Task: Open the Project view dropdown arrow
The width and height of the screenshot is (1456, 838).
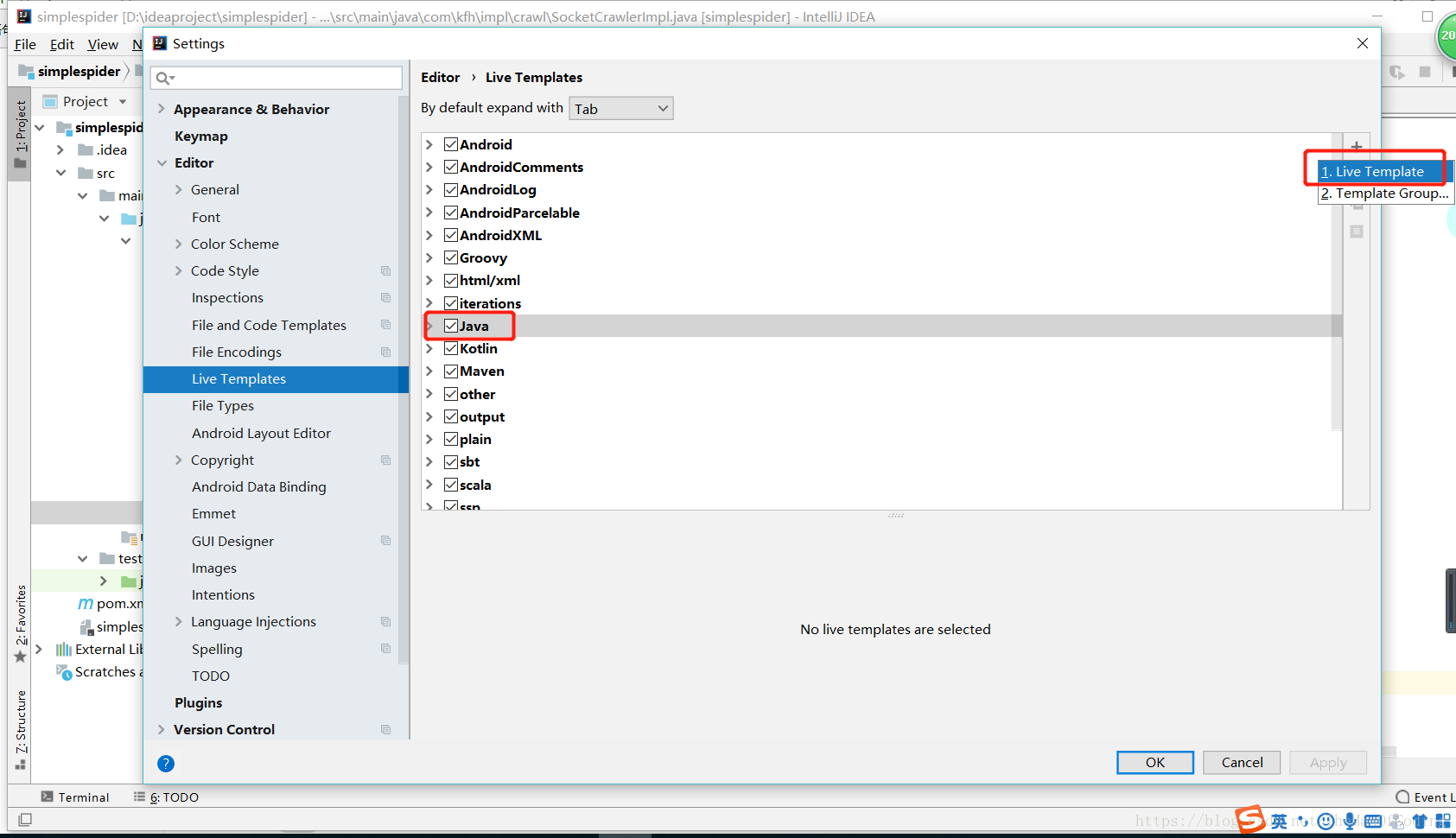Action: [x=123, y=102]
